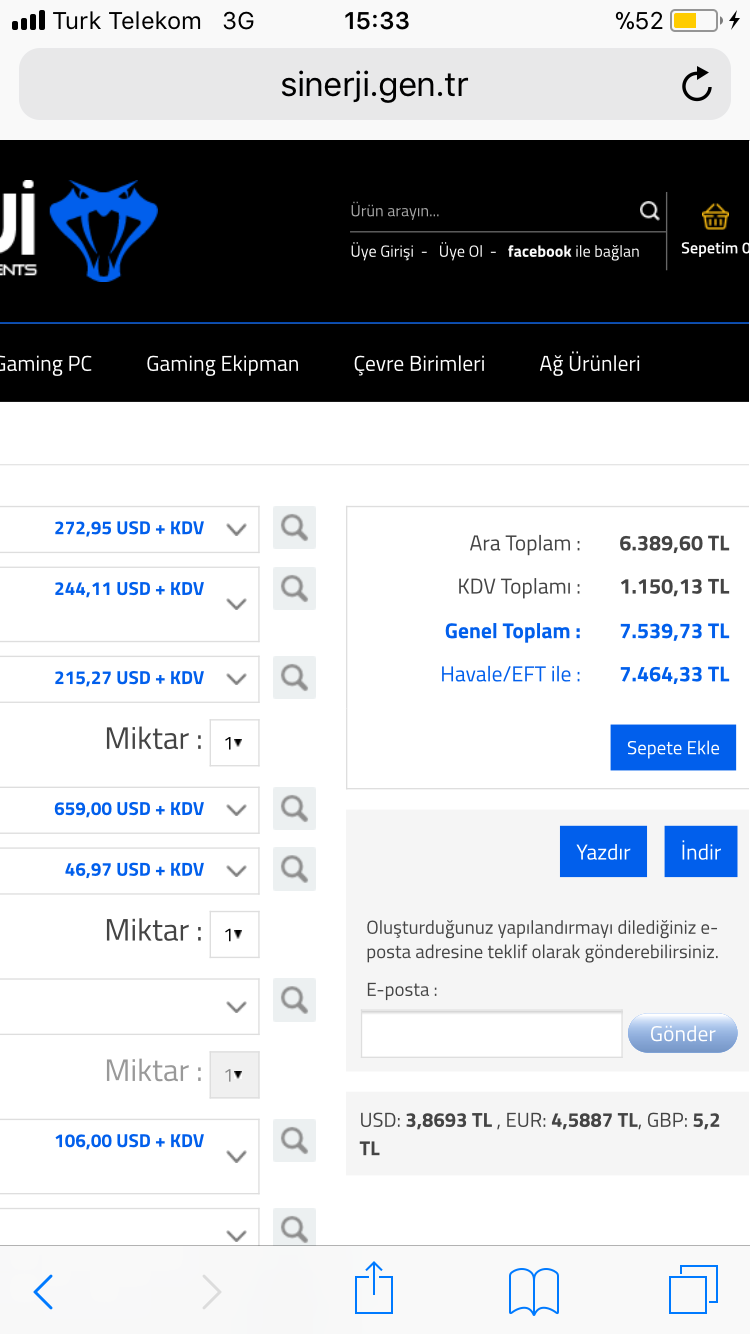The width and height of the screenshot is (750, 1334).
Task: Inspect product next to 244,11 USD row
Action: [294, 589]
